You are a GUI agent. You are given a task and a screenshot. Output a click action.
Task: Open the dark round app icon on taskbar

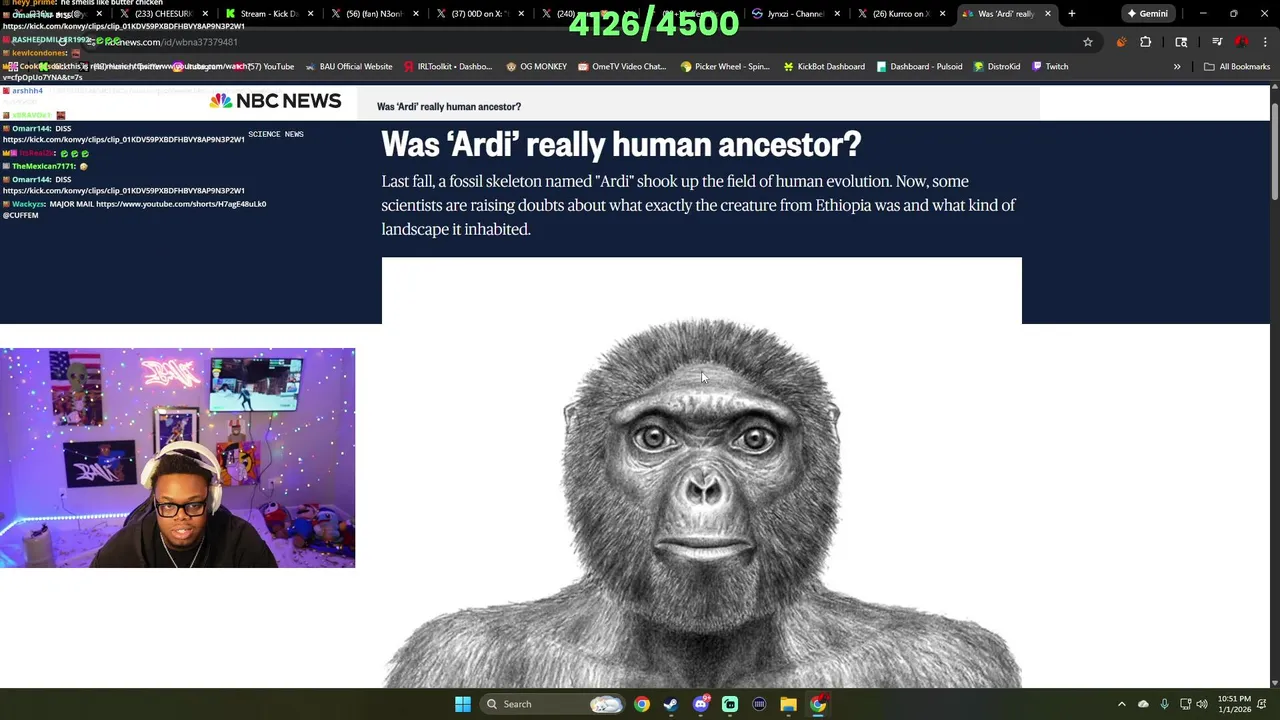[x=759, y=704]
